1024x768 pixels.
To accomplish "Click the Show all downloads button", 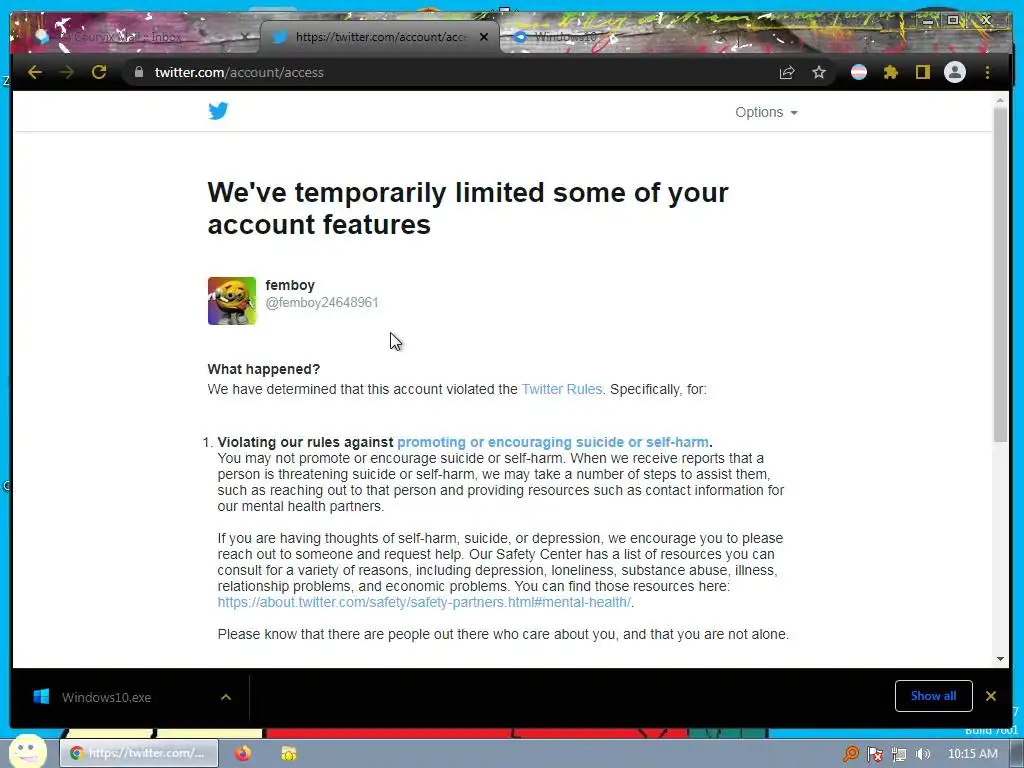I will pyautogui.click(x=933, y=696).
